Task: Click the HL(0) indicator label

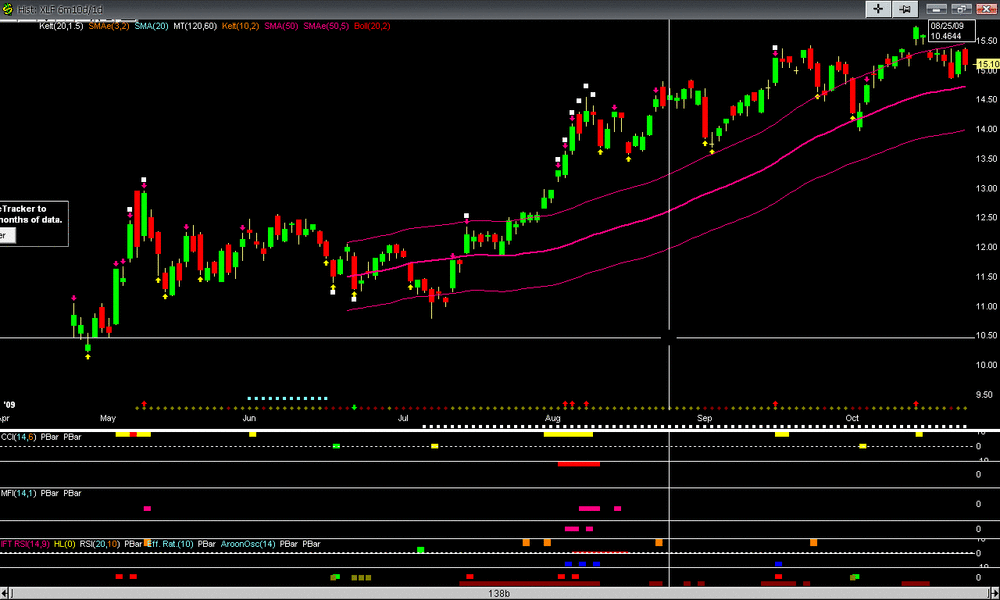Action: (x=64, y=544)
